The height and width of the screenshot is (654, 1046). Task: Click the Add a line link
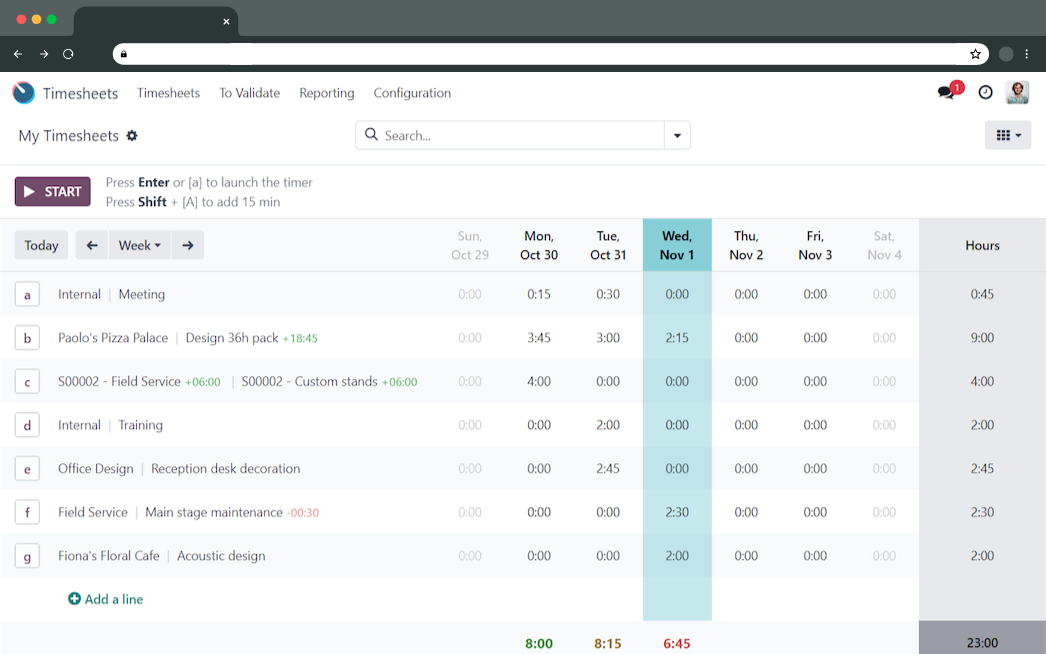106,599
